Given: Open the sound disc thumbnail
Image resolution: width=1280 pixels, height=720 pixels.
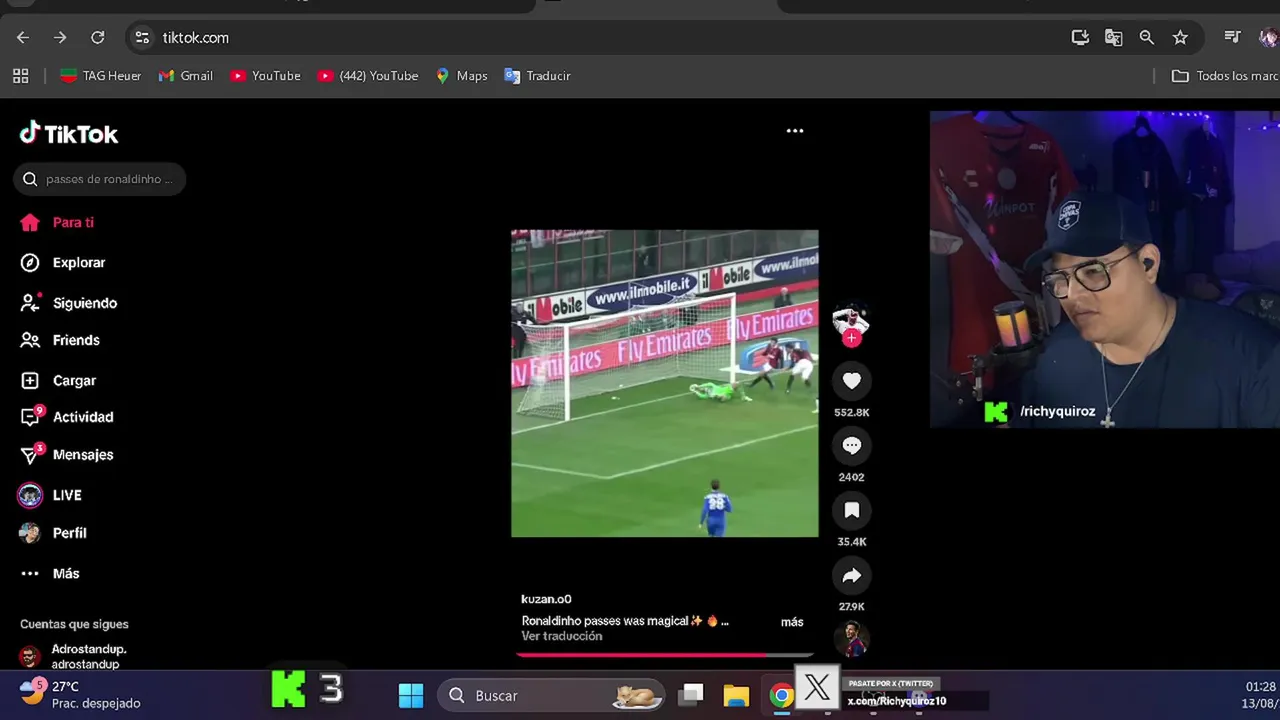Looking at the screenshot, I should [852, 638].
